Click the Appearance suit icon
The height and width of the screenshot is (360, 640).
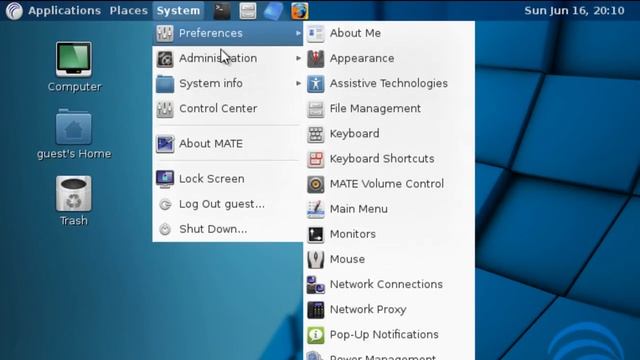pyautogui.click(x=316, y=59)
